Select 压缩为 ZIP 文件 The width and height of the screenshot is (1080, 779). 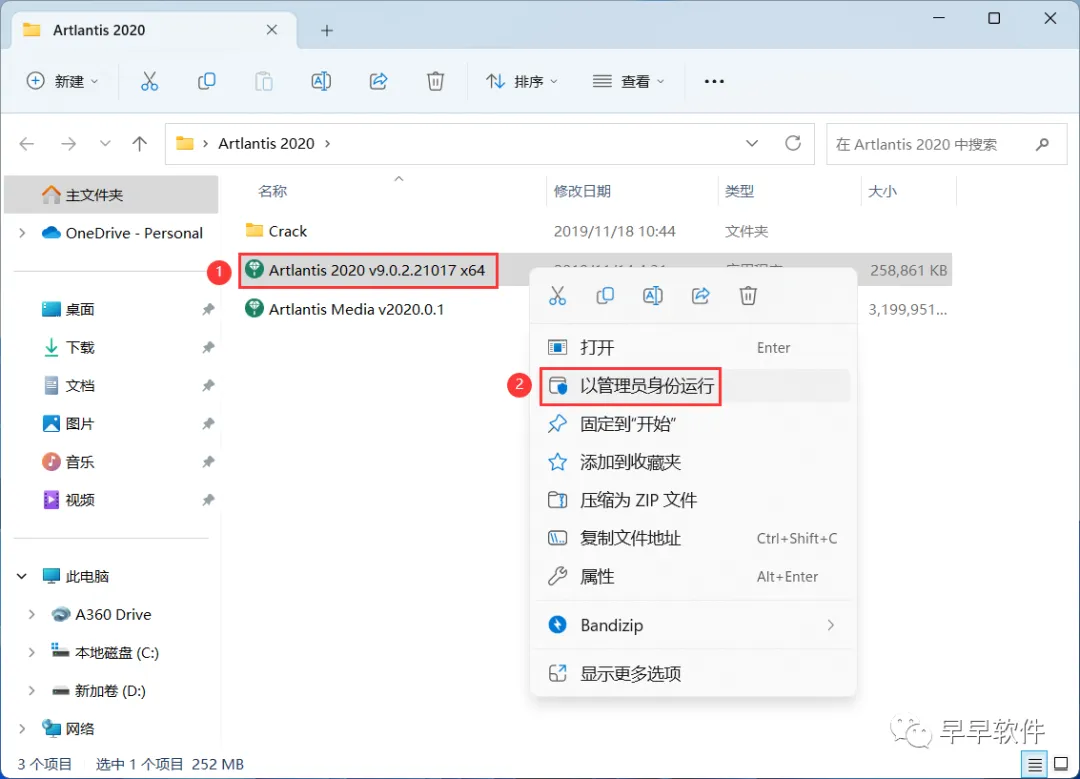[x=694, y=500]
